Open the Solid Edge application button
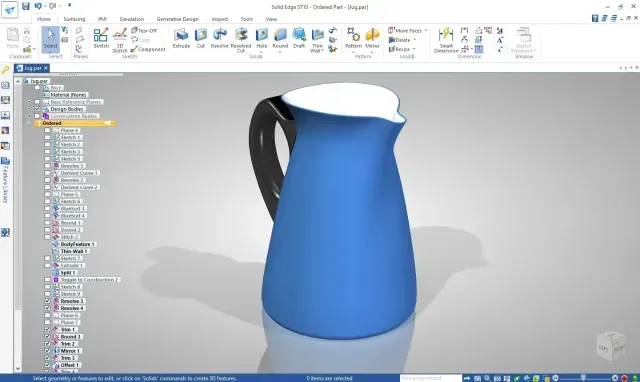Screen dimensions: 640x382 click(x=9, y=10)
